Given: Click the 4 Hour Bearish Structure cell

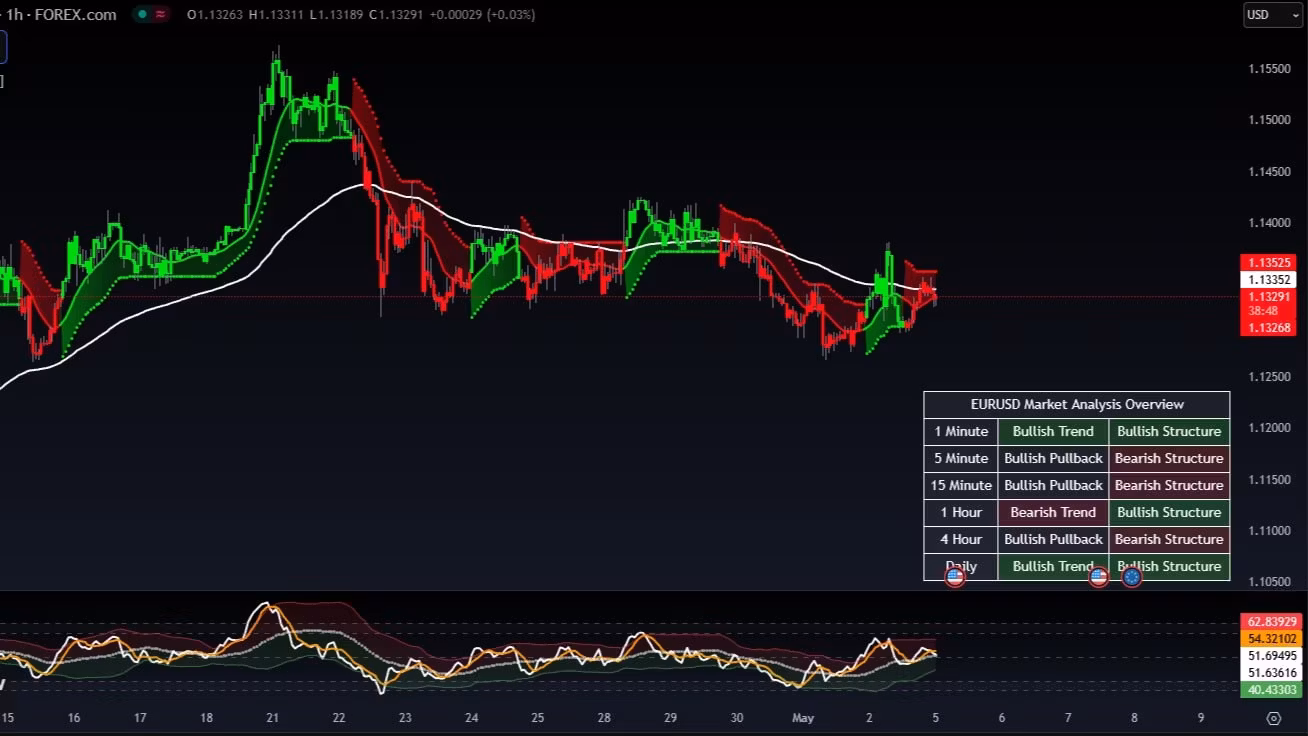Looking at the screenshot, I should click(1168, 539).
